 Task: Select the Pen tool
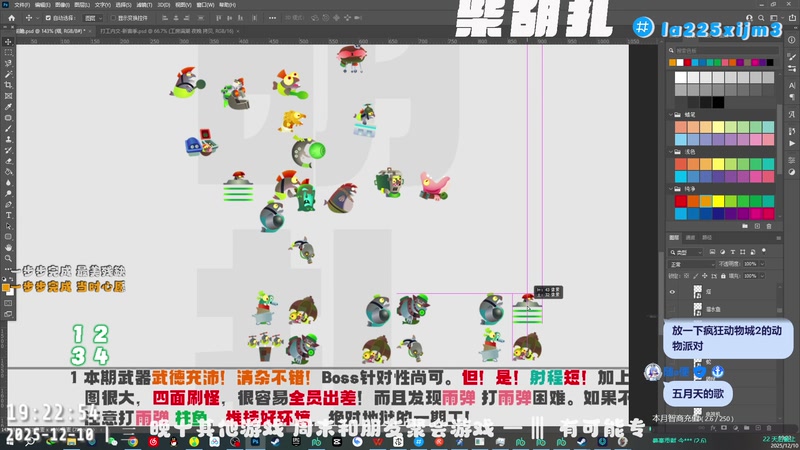pos(8,204)
